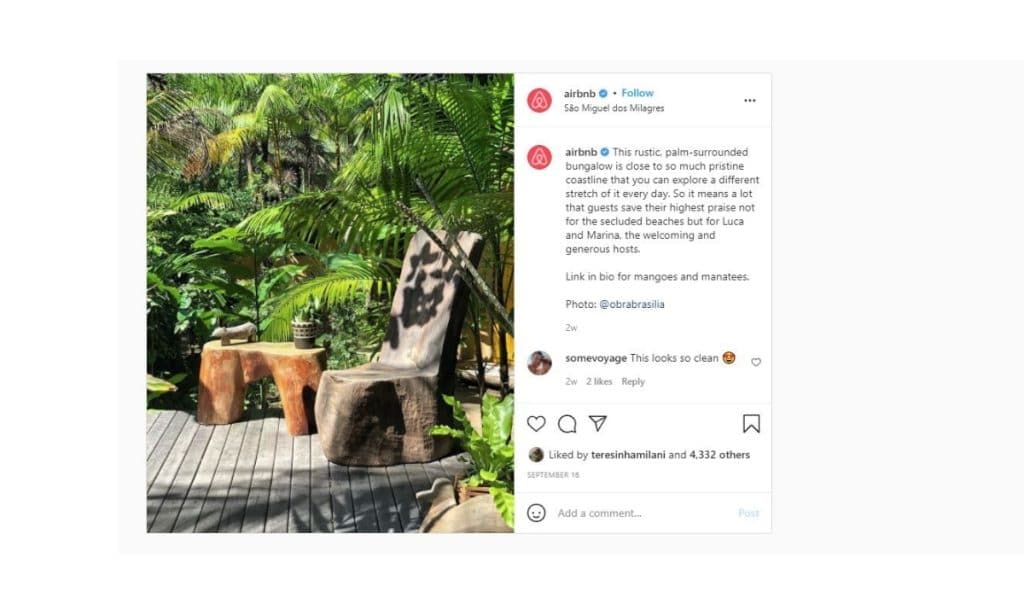Viewport: 1024px width, 597px height.
Task: Reply to the somevoyage comment
Action: 633,381
